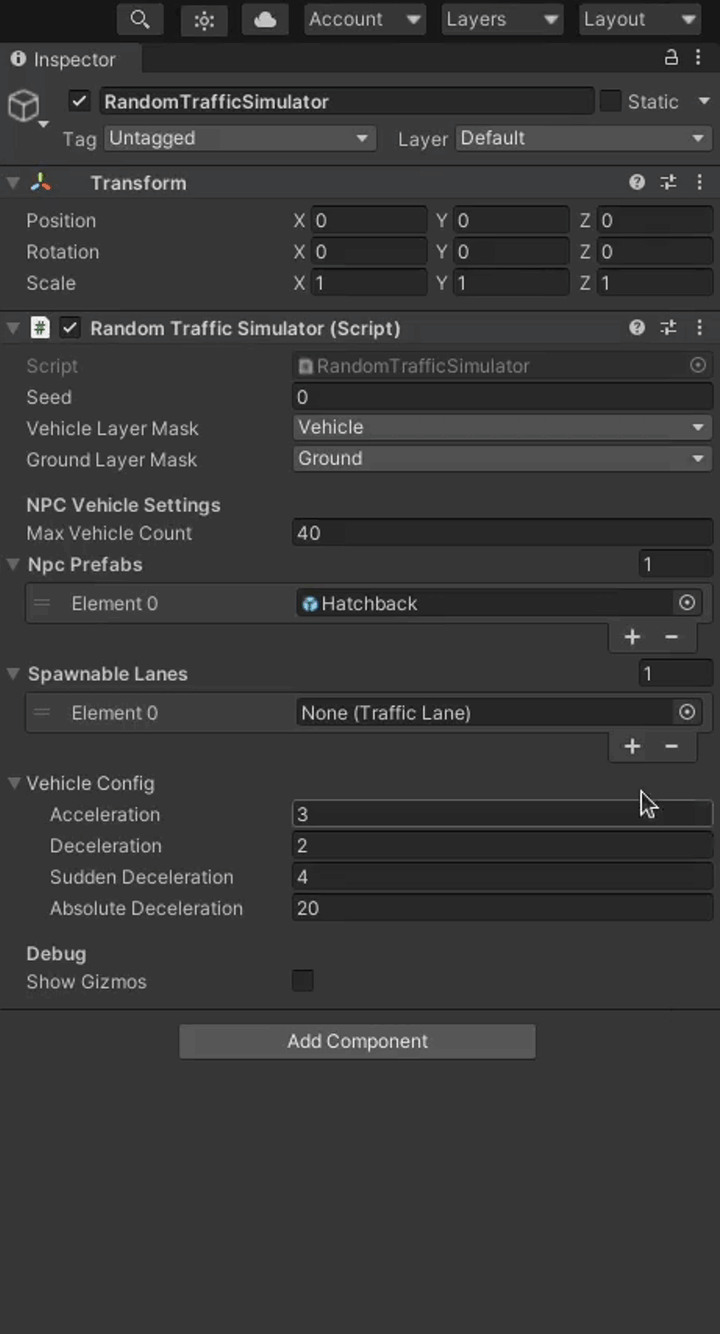Image resolution: width=720 pixels, height=1334 pixels.
Task: Toggle the Static checkbox
Action: pos(610,101)
